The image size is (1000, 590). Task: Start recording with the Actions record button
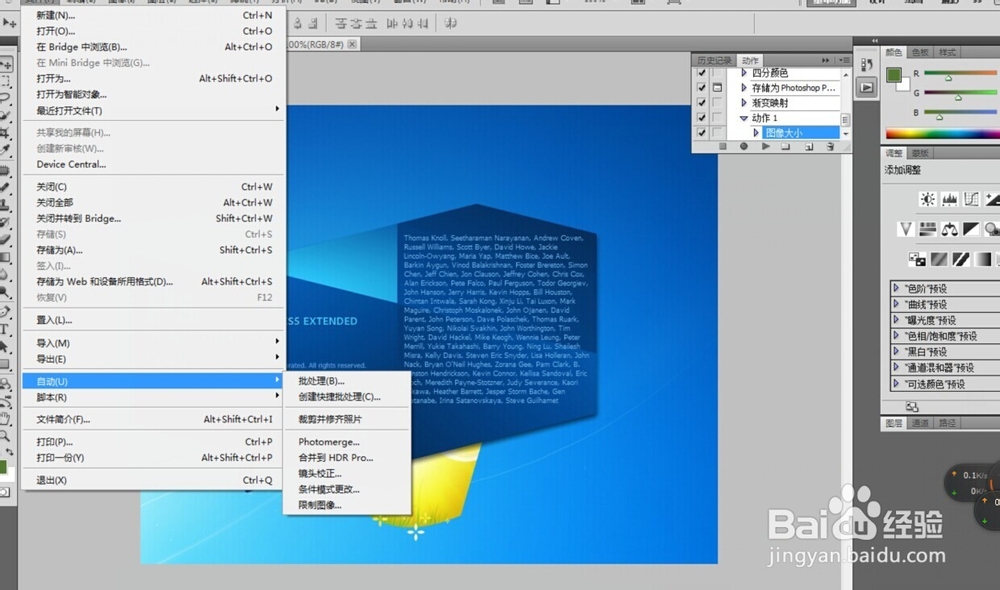(744, 146)
